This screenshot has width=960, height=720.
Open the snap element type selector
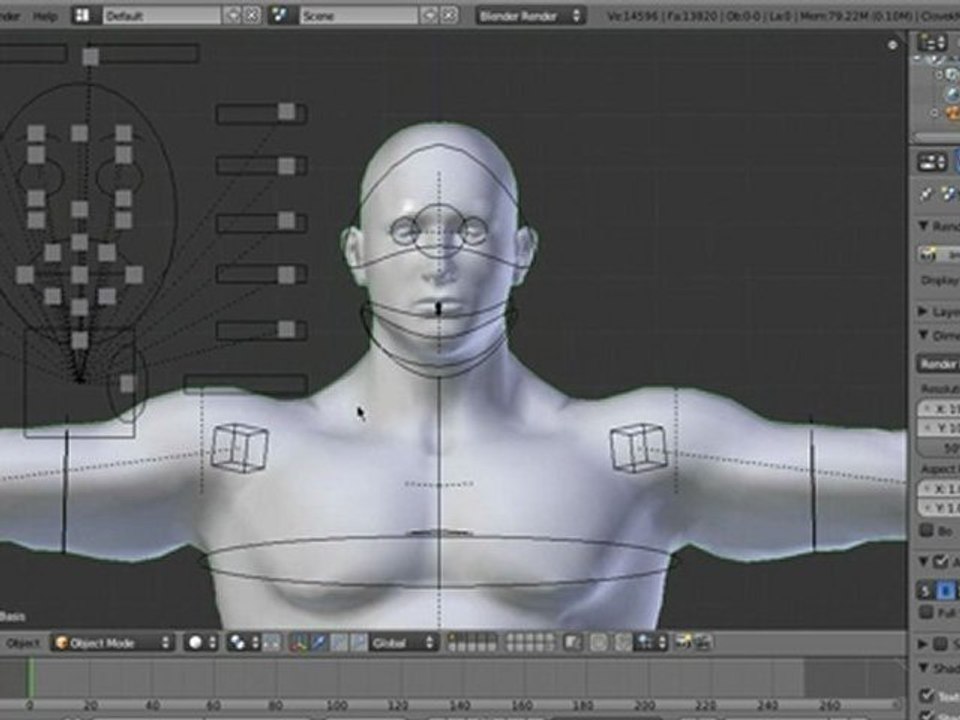point(650,643)
